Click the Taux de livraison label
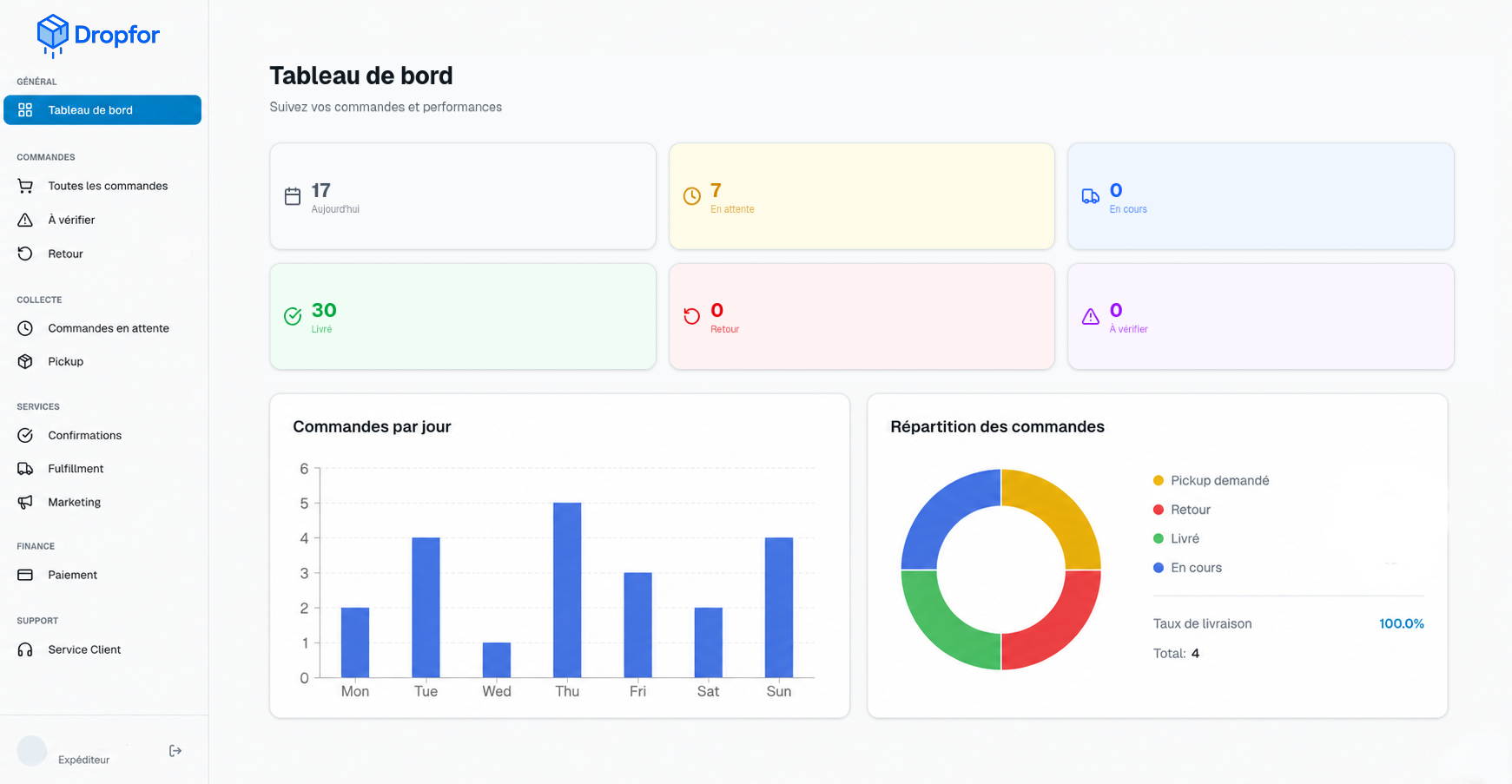Image resolution: width=1512 pixels, height=784 pixels. (1203, 623)
